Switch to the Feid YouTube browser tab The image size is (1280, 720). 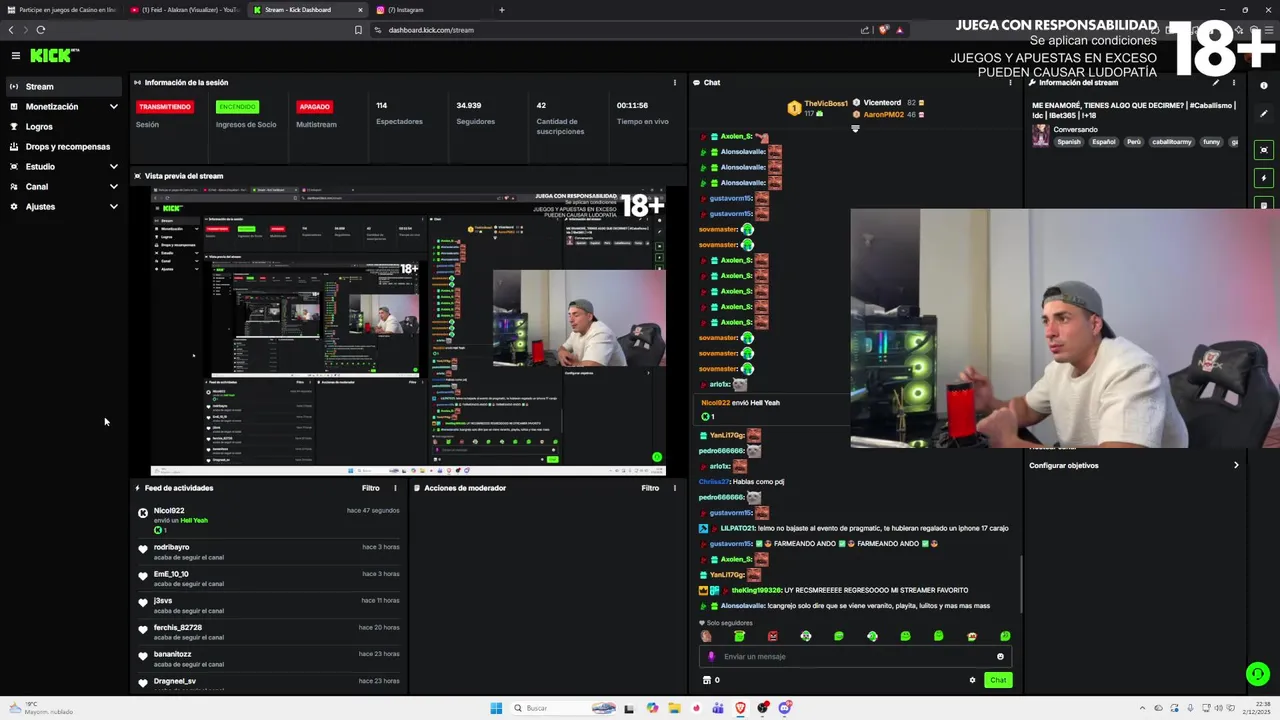[x=185, y=10]
